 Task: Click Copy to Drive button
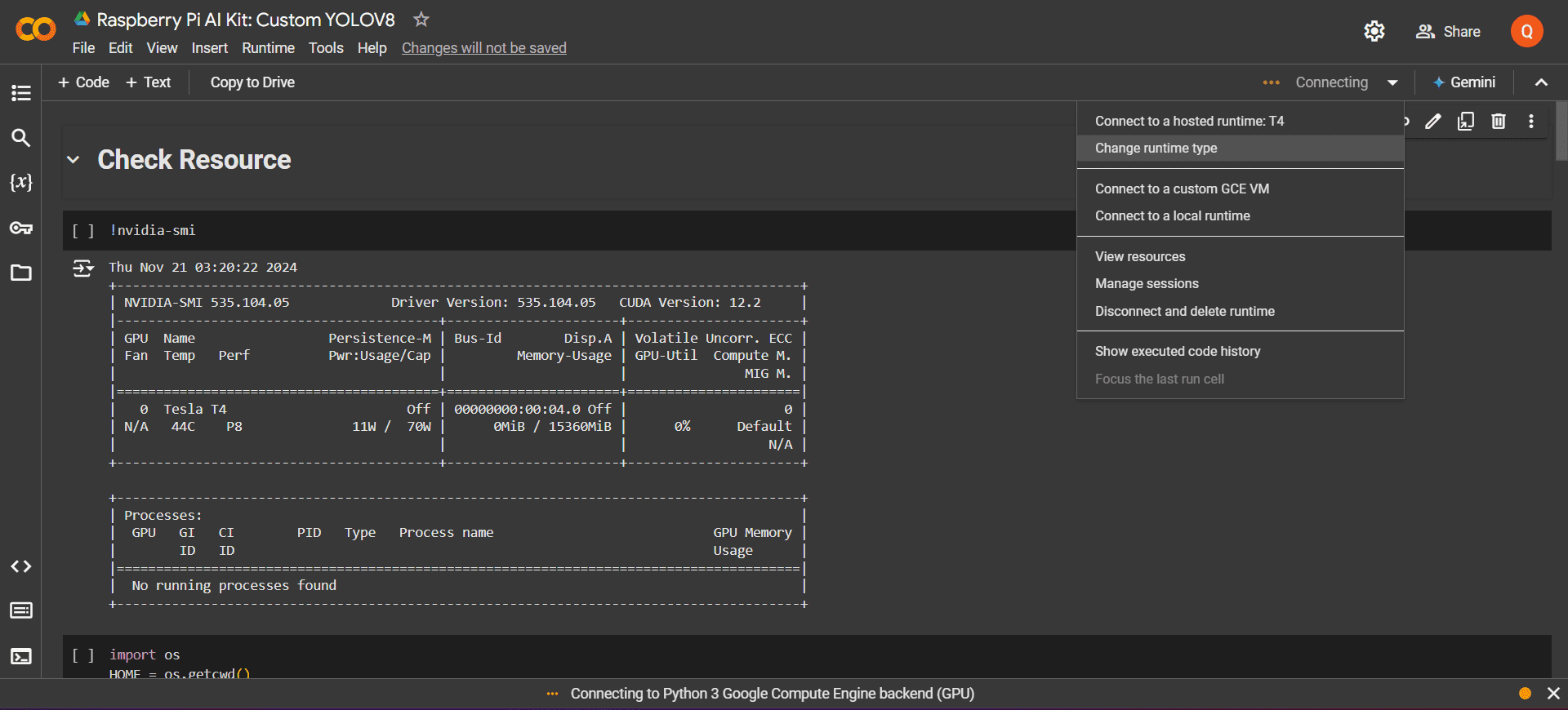[x=252, y=82]
